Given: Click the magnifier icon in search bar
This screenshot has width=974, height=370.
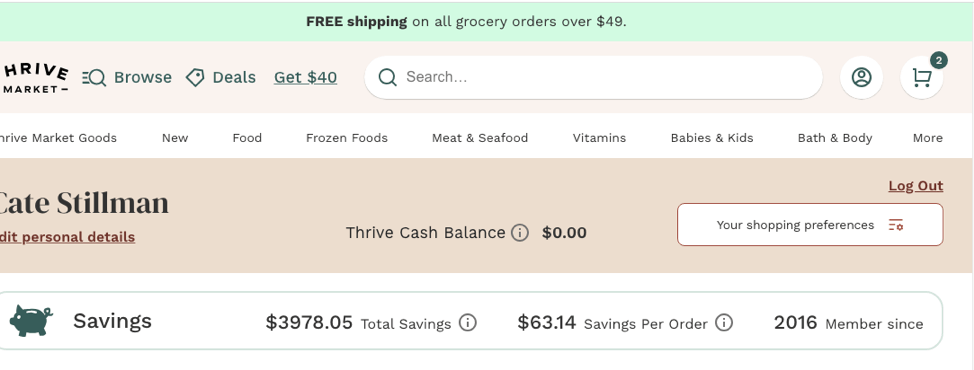Looking at the screenshot, I should tap(387, 78).
